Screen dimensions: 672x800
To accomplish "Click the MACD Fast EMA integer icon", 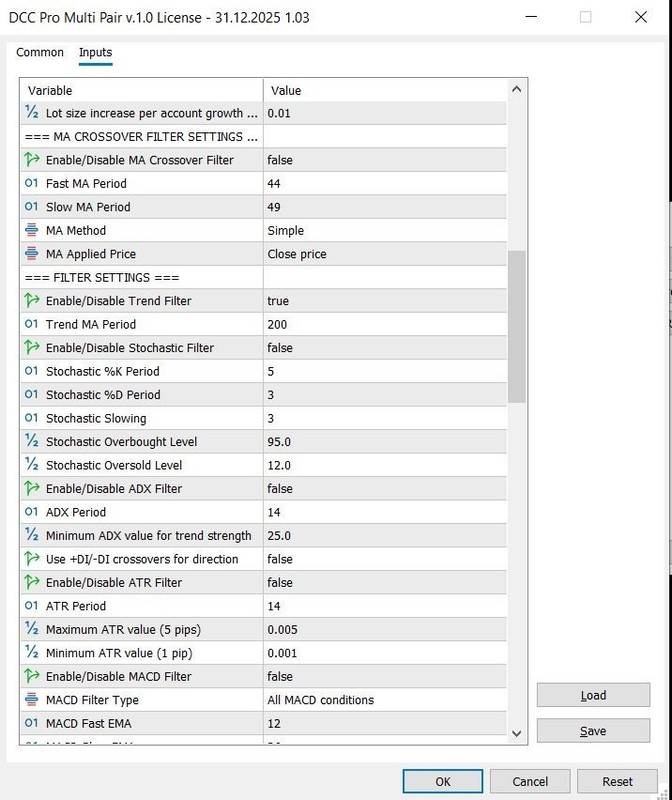I will (x=32, y=723).
